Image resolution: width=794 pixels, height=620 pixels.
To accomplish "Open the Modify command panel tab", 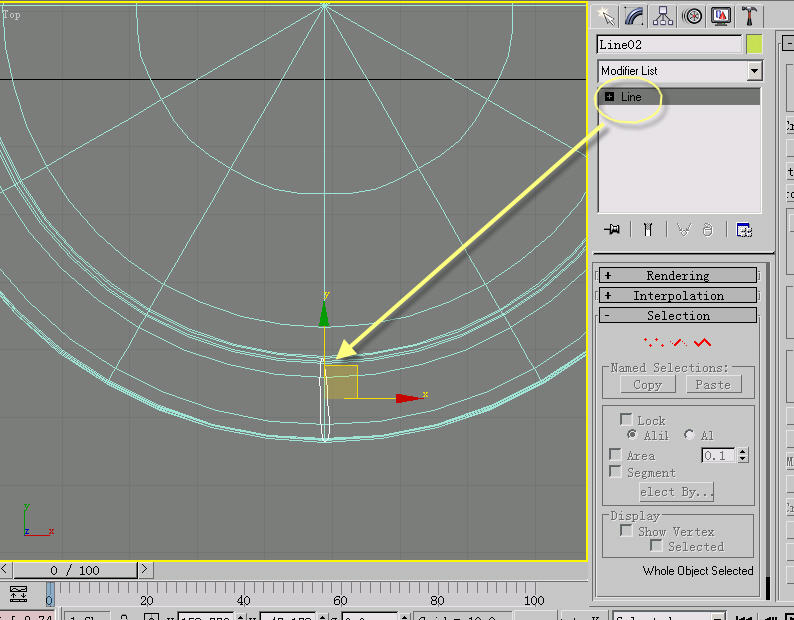I will (634, 16).
